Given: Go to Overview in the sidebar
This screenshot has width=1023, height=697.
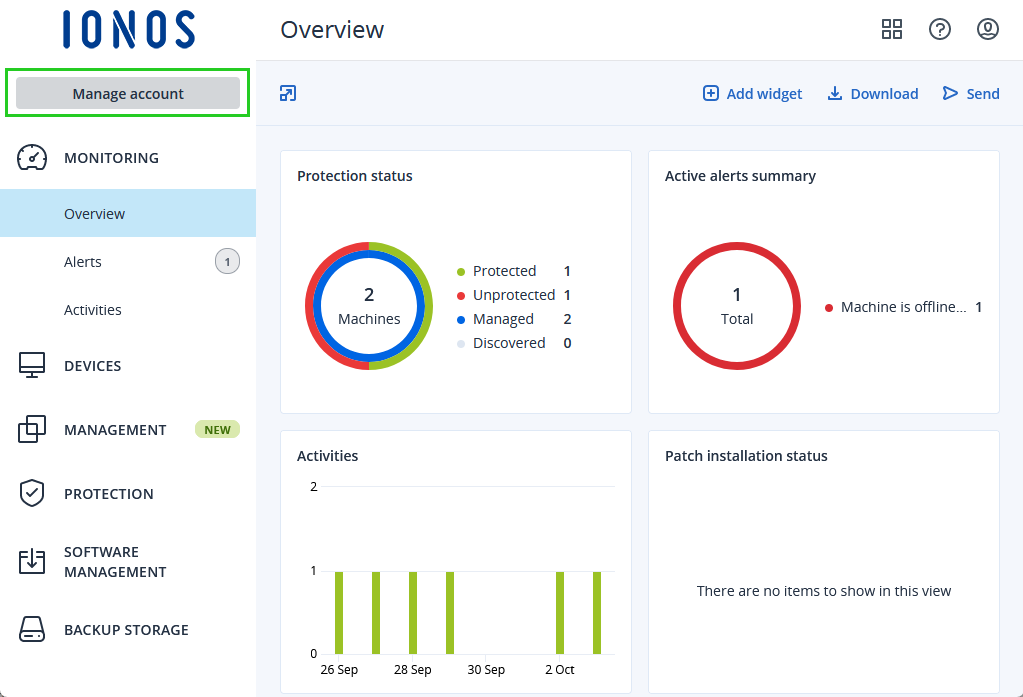Looking at the screenshot, I should pos(95,214).
